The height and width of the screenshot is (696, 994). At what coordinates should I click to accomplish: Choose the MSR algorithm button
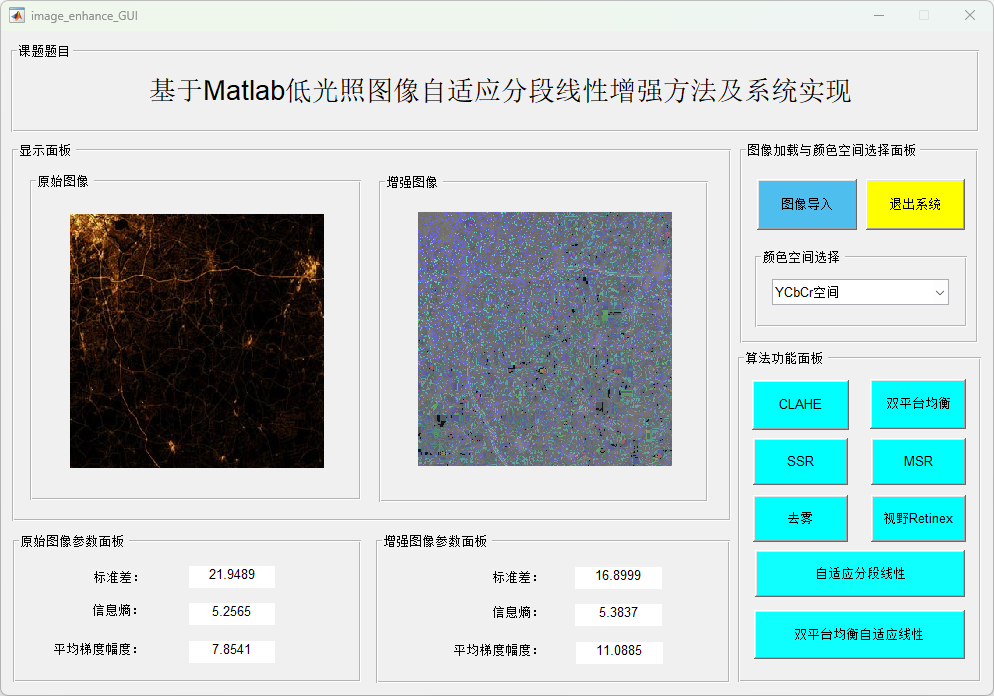click(918, 461)
